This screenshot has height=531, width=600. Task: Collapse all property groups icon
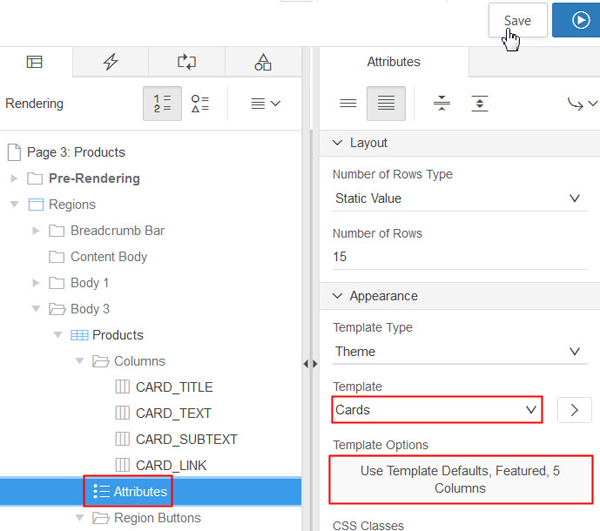pos(442,103)
